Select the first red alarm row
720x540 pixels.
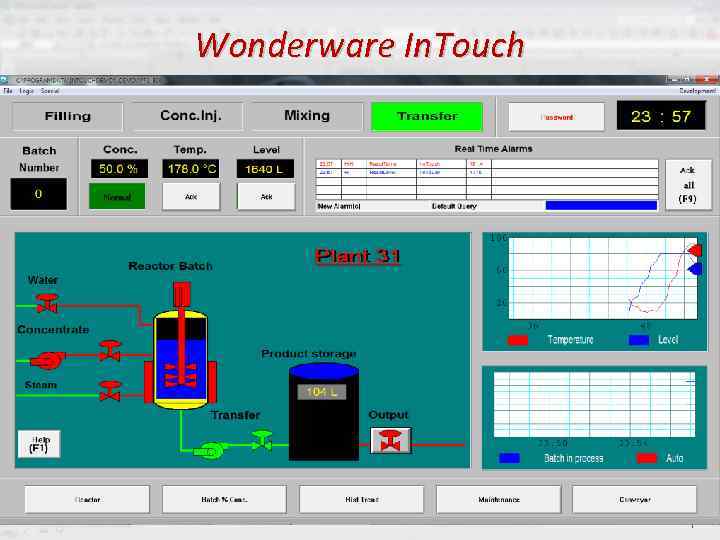click(x=487, y=164)
